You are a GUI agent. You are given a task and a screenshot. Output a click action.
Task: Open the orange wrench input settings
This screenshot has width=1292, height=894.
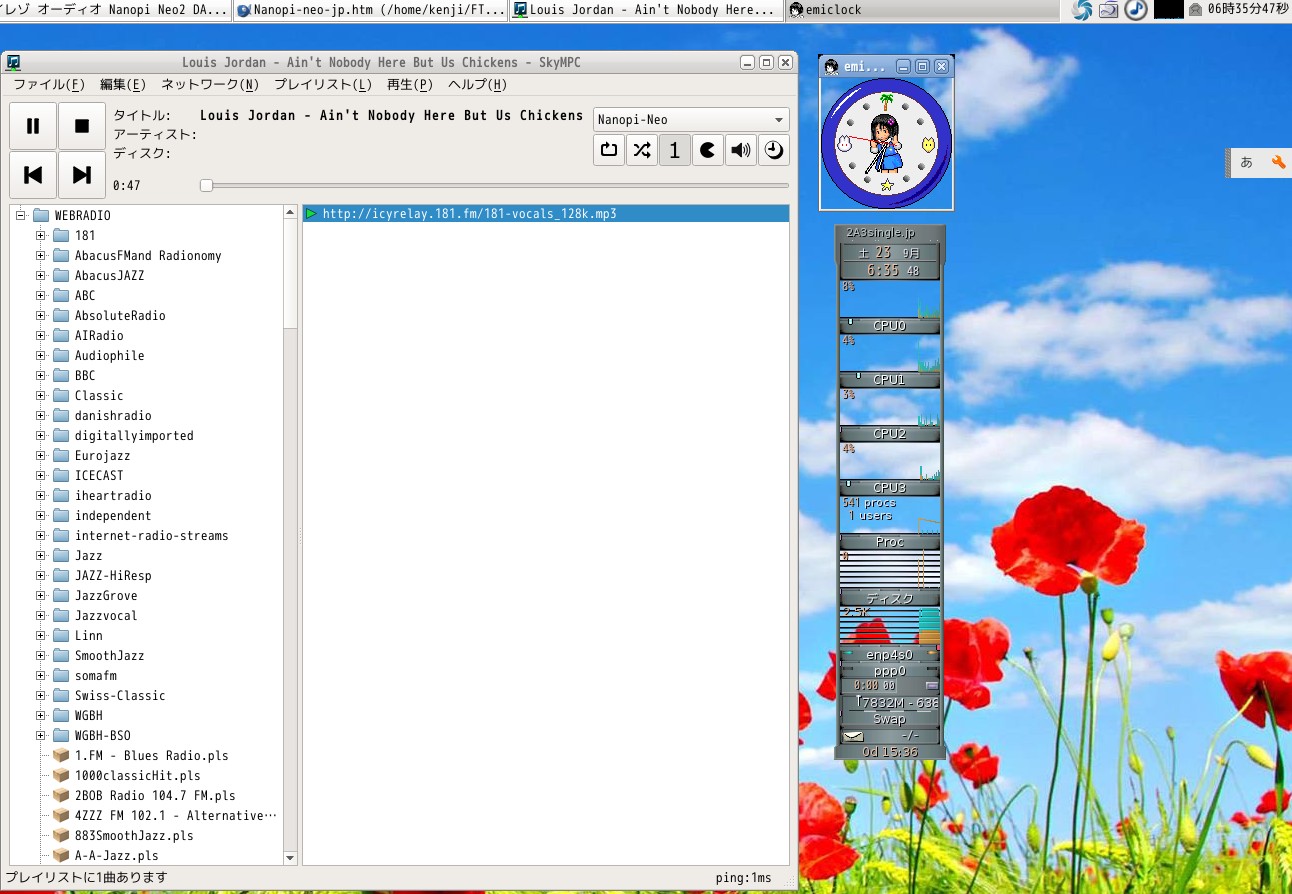click(1278, 162)
